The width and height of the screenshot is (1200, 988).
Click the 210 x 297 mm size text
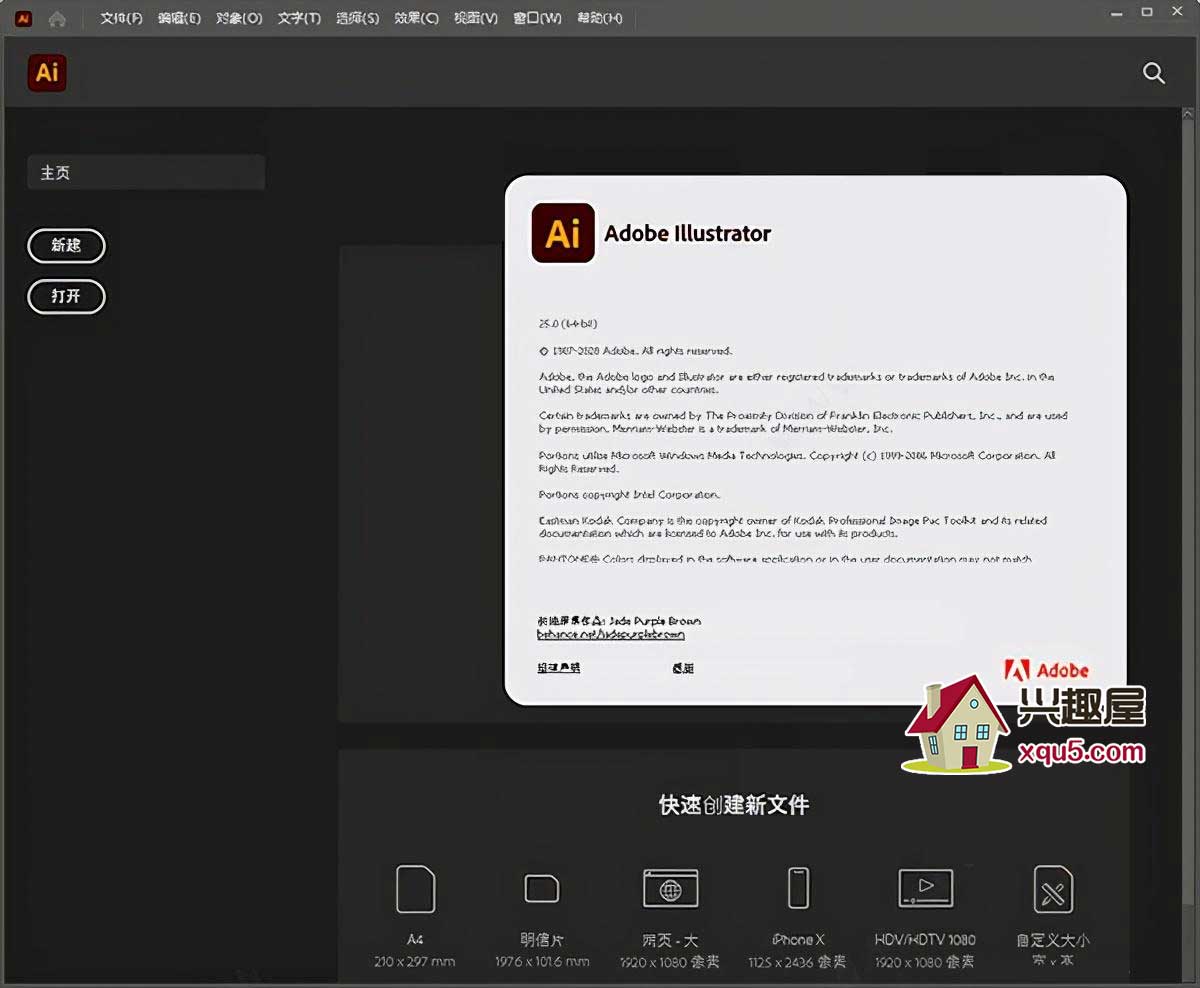(415, 962)
